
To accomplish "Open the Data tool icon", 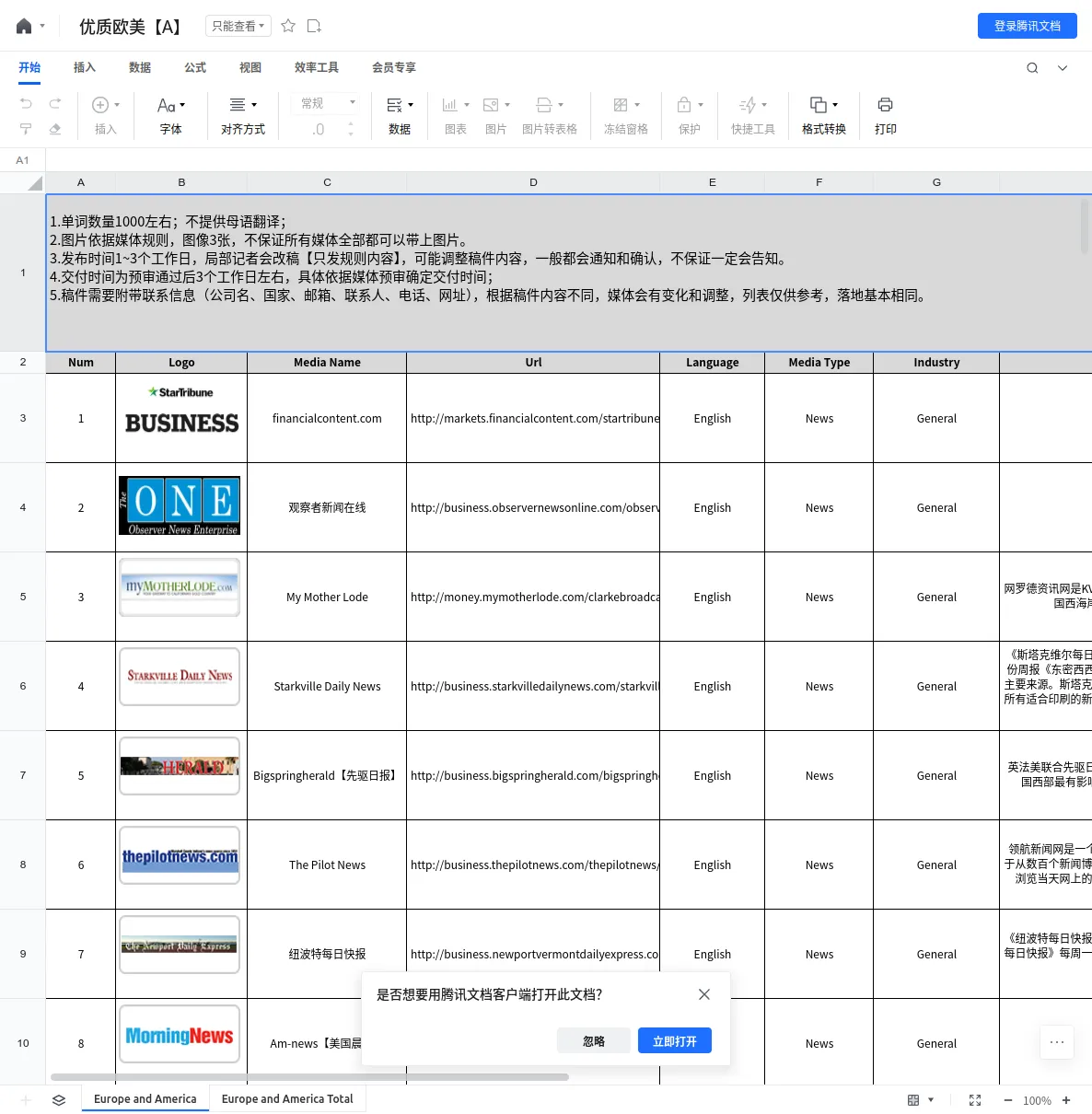I will (394, 105).
